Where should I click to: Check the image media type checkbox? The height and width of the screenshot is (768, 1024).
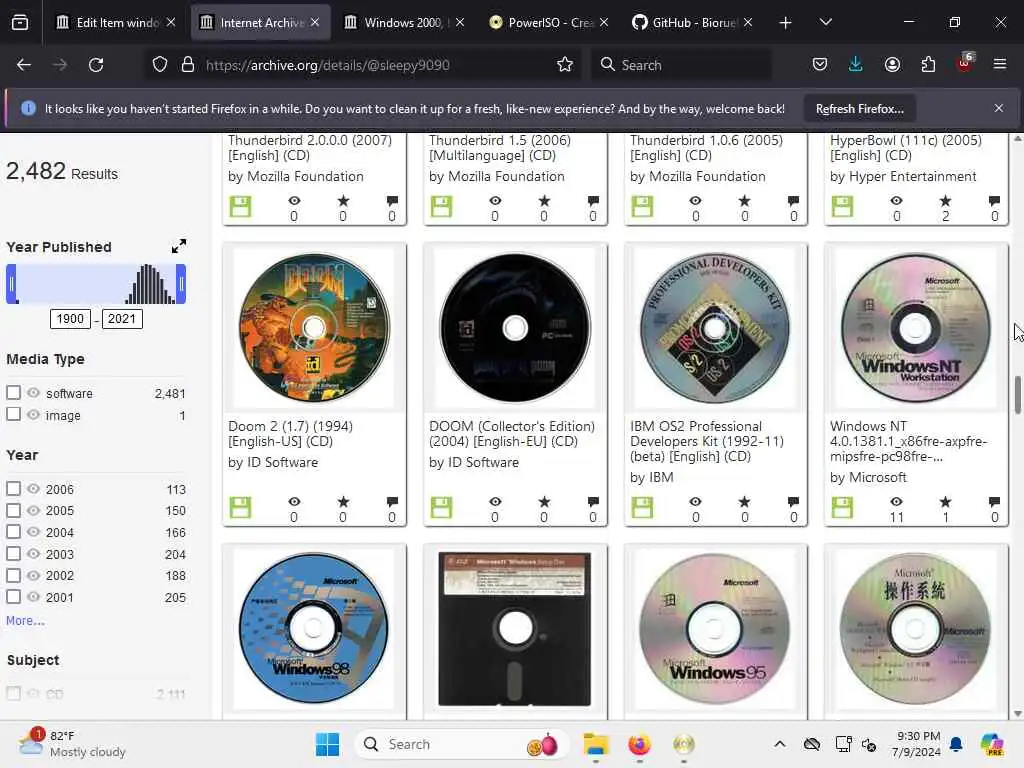coord(13,414)
